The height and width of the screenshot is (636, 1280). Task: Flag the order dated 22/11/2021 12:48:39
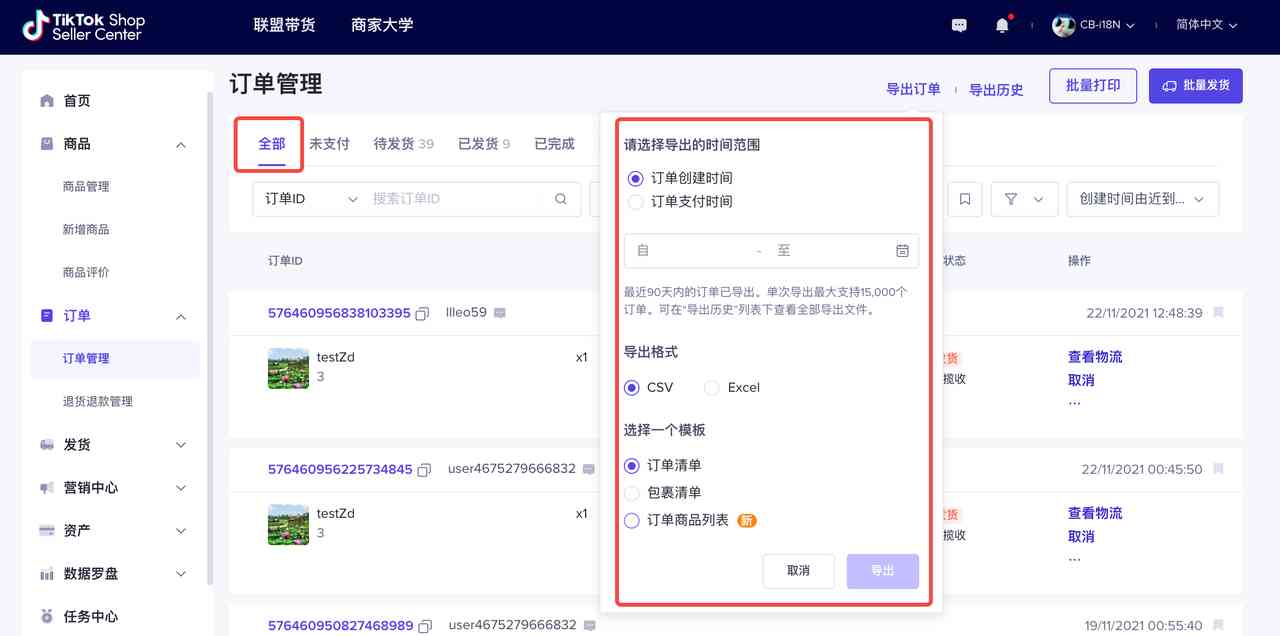click(1218, 313)
